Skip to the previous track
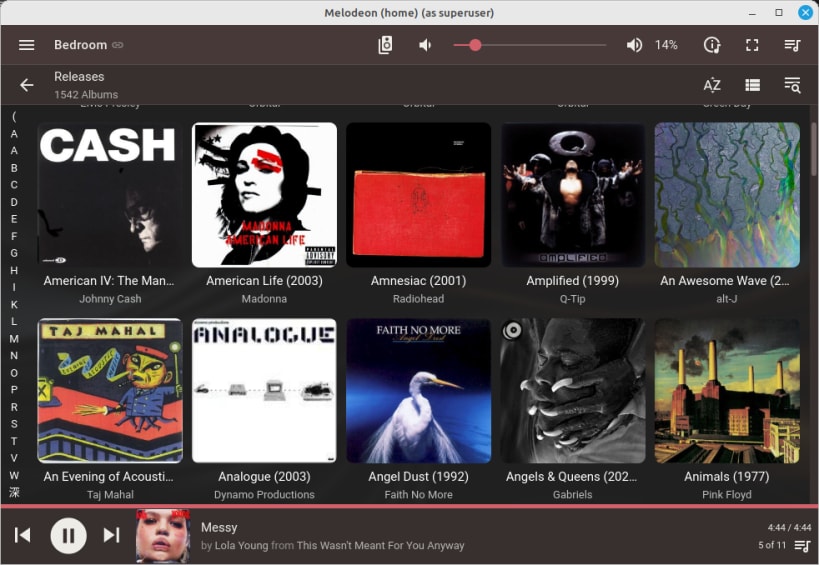 click(x=22, y=535)
